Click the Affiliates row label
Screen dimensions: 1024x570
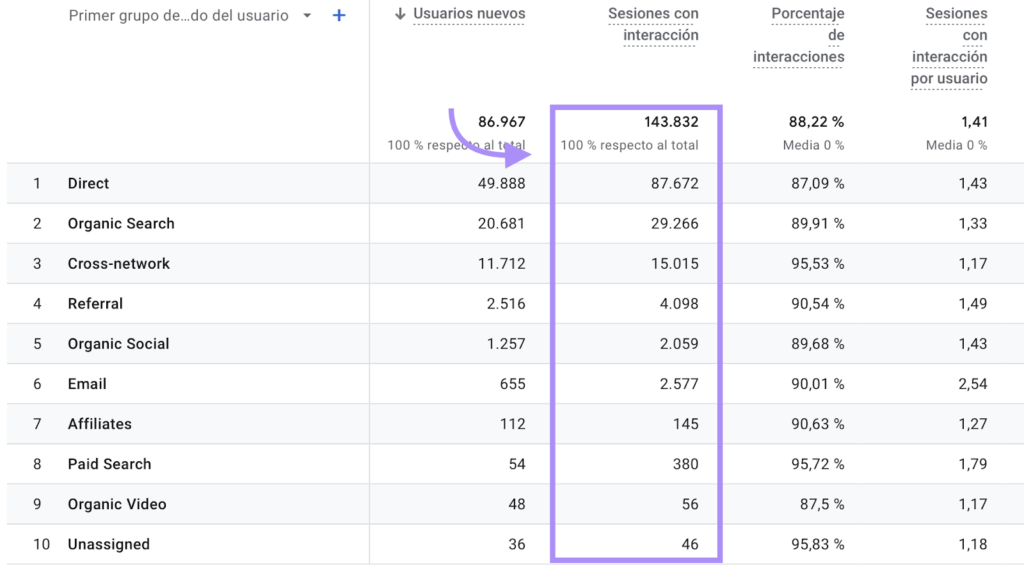point(99,424)
